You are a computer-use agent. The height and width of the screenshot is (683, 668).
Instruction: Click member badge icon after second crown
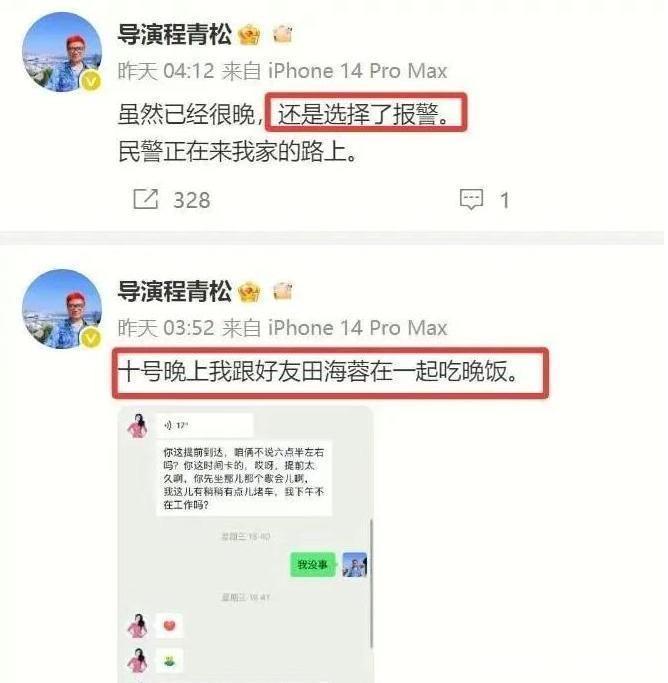coord(283,291)
